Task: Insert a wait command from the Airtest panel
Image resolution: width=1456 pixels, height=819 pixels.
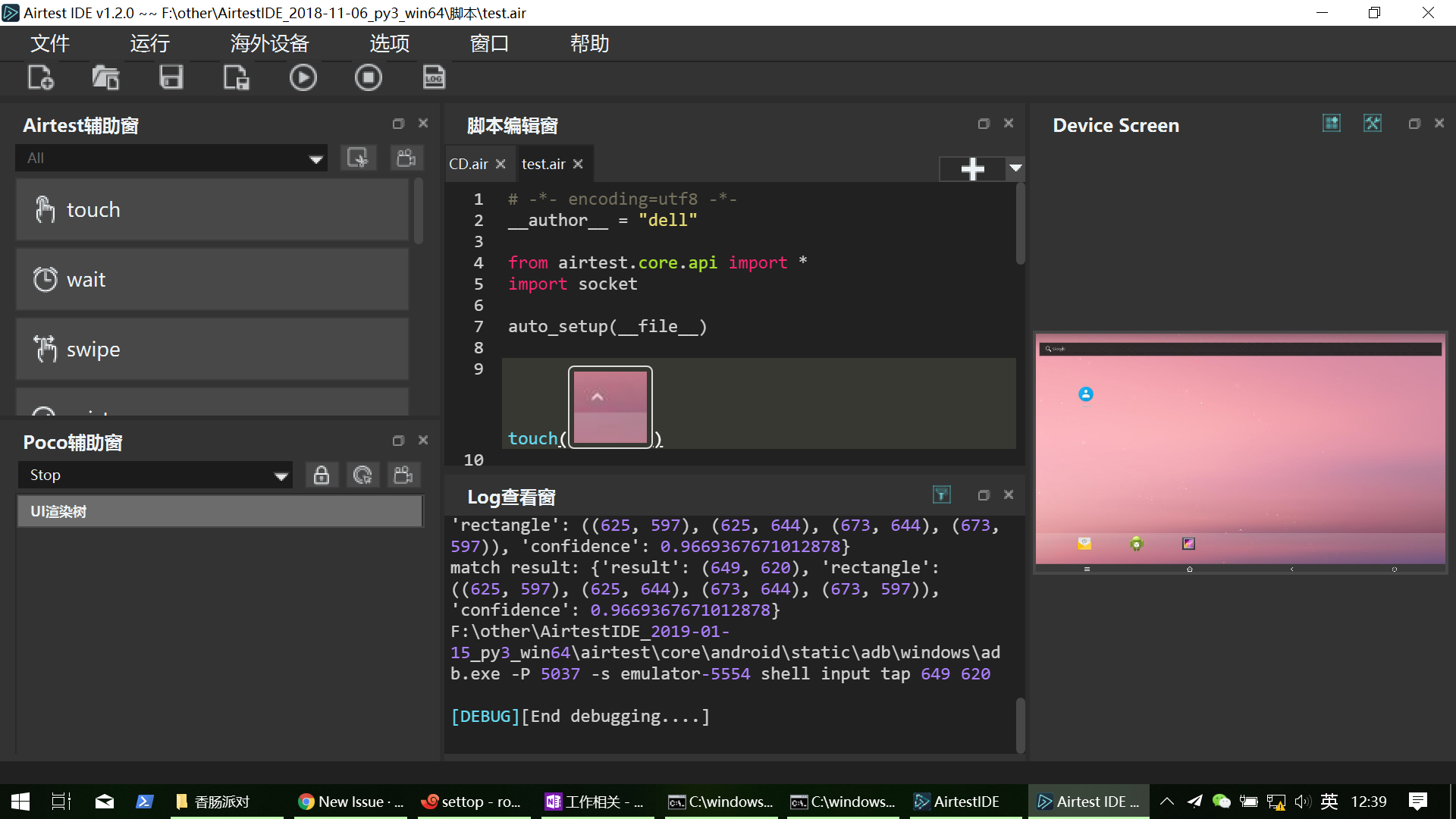Action: click(x=212, y=279)
